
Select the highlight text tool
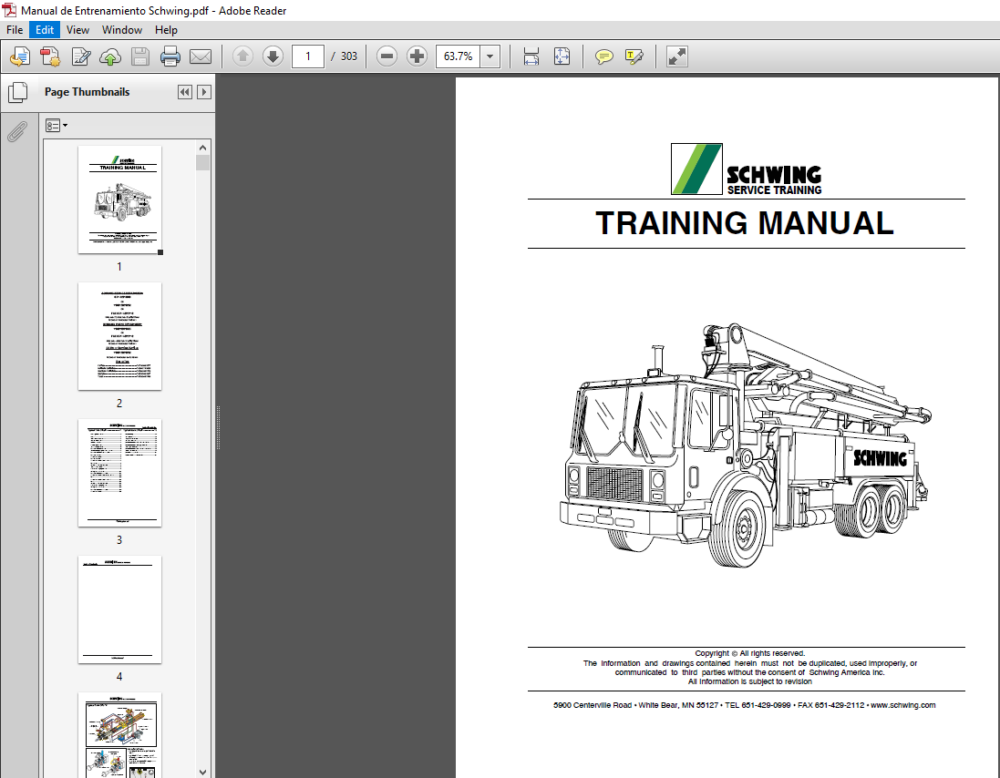click(x=634, y=57)
